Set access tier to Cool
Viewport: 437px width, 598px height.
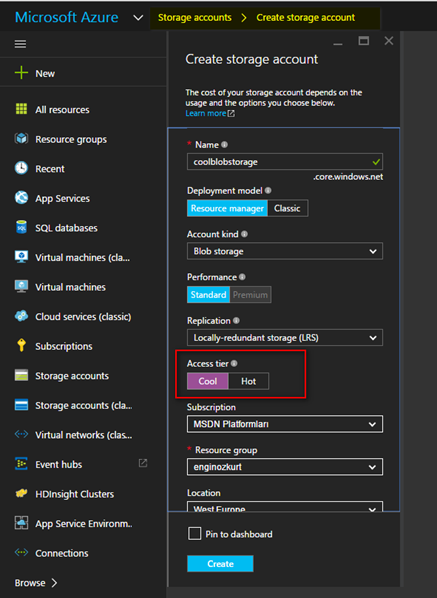point(208,381)
